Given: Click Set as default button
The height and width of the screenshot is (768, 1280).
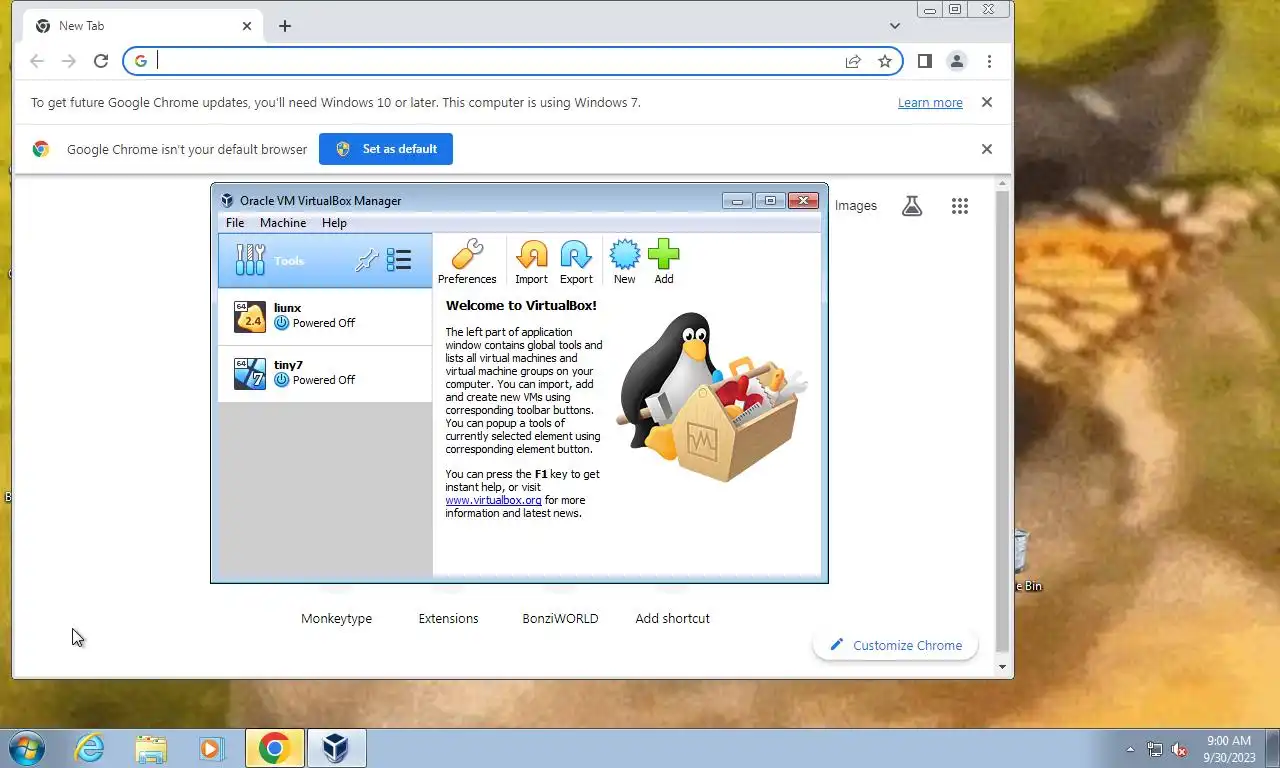Looking at the screenshot, I should [x=386, y=149].
